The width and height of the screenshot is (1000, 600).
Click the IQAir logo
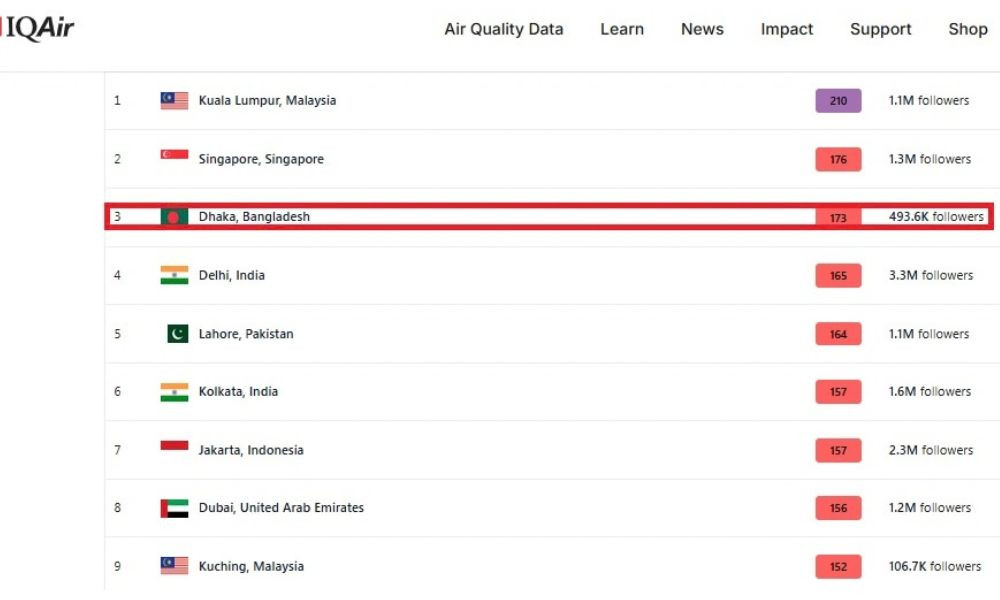(x=37, y=28)
